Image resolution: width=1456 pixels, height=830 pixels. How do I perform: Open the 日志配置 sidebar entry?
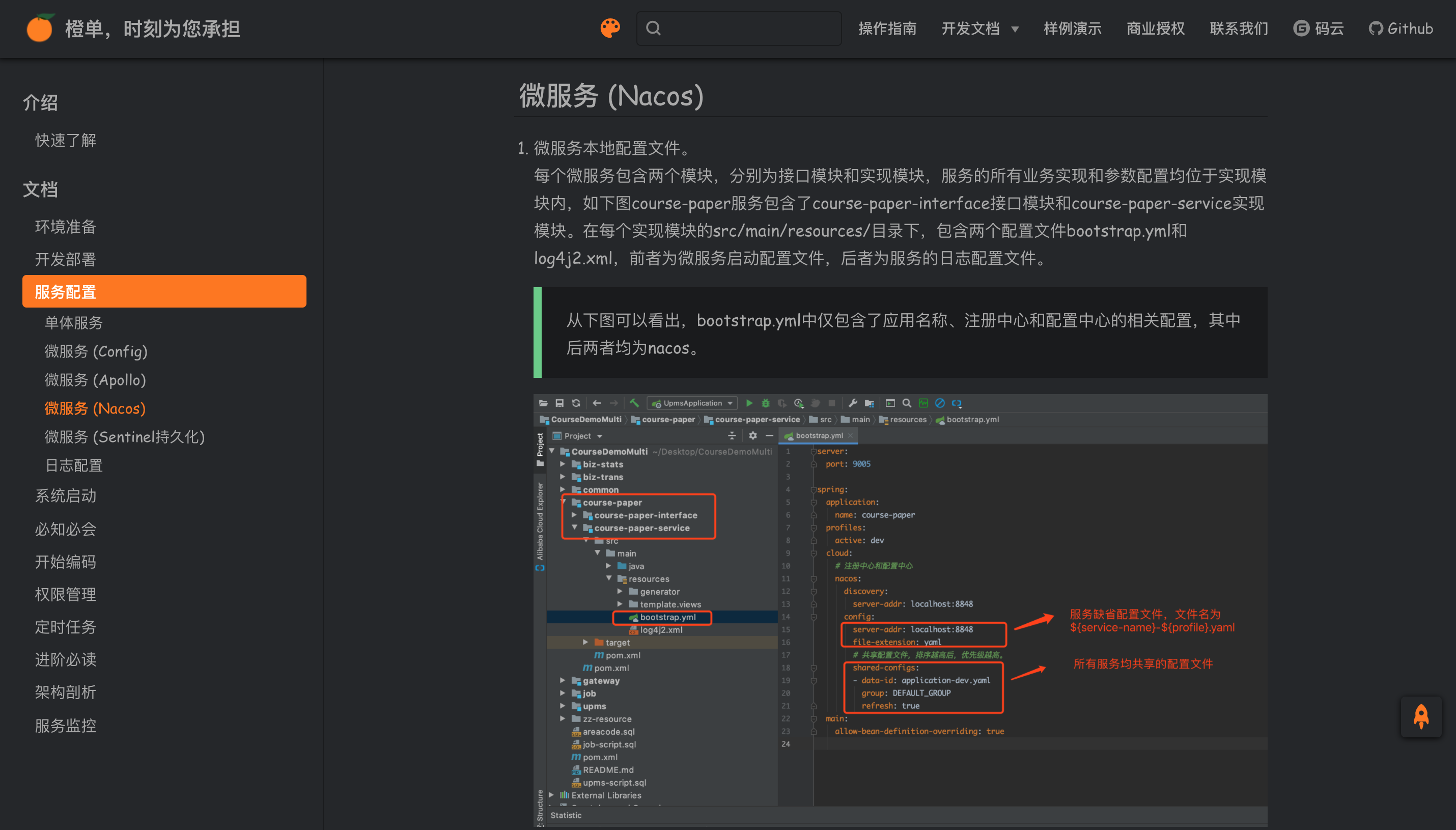pos(73,465)
